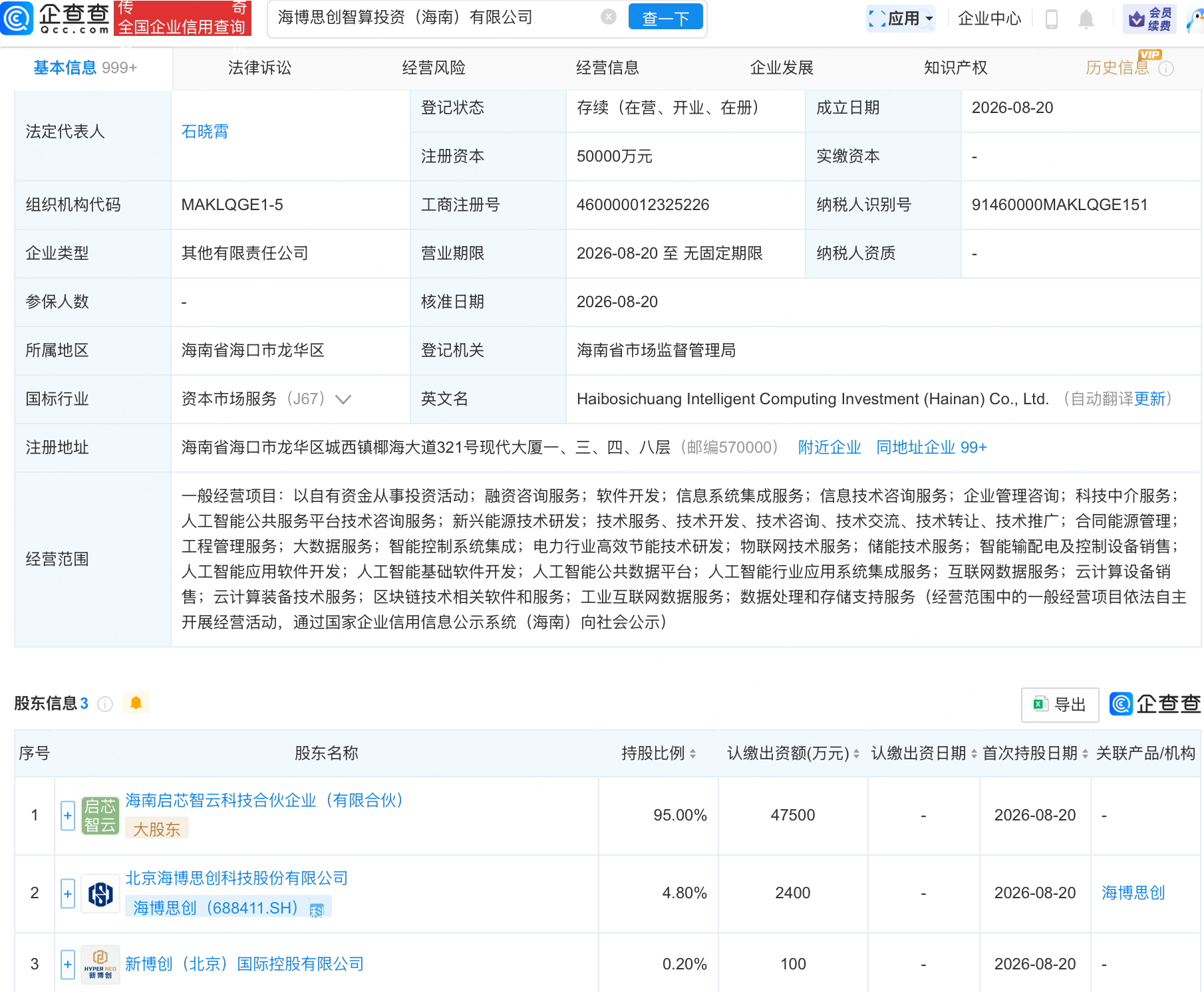Expand shareholder row 海南启芯智云科技合伙企业
The height and width of the screenshot is (992, 1204).
67,815
